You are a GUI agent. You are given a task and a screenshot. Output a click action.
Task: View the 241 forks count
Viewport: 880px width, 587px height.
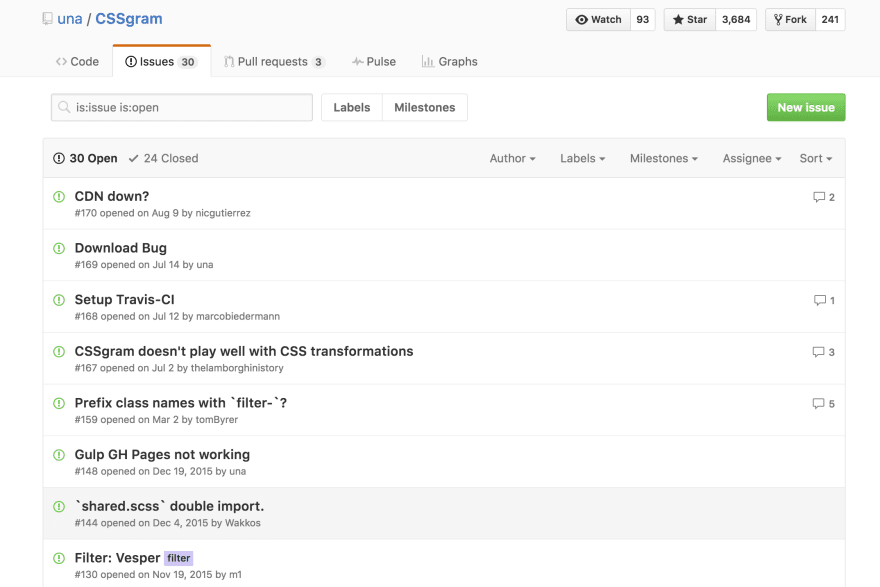click(x=830, y=20)
